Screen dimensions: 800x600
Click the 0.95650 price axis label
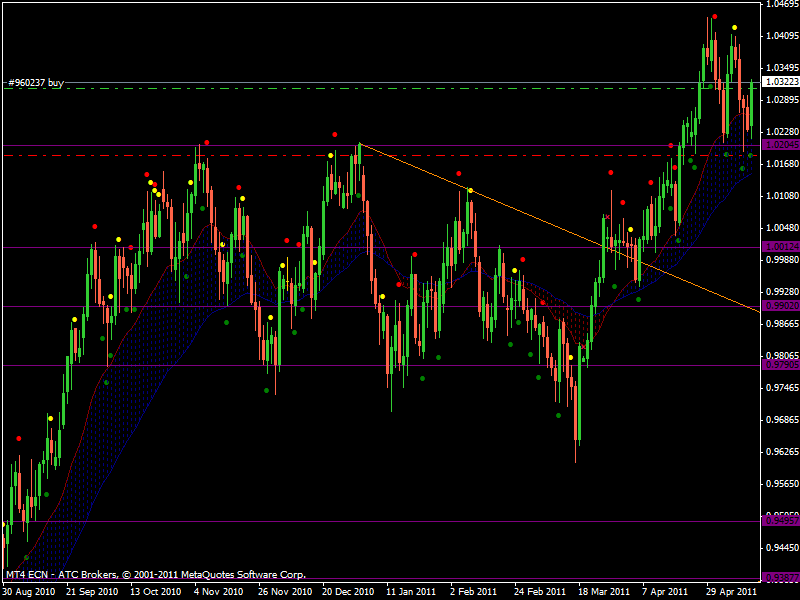click(x=782, y=484)
